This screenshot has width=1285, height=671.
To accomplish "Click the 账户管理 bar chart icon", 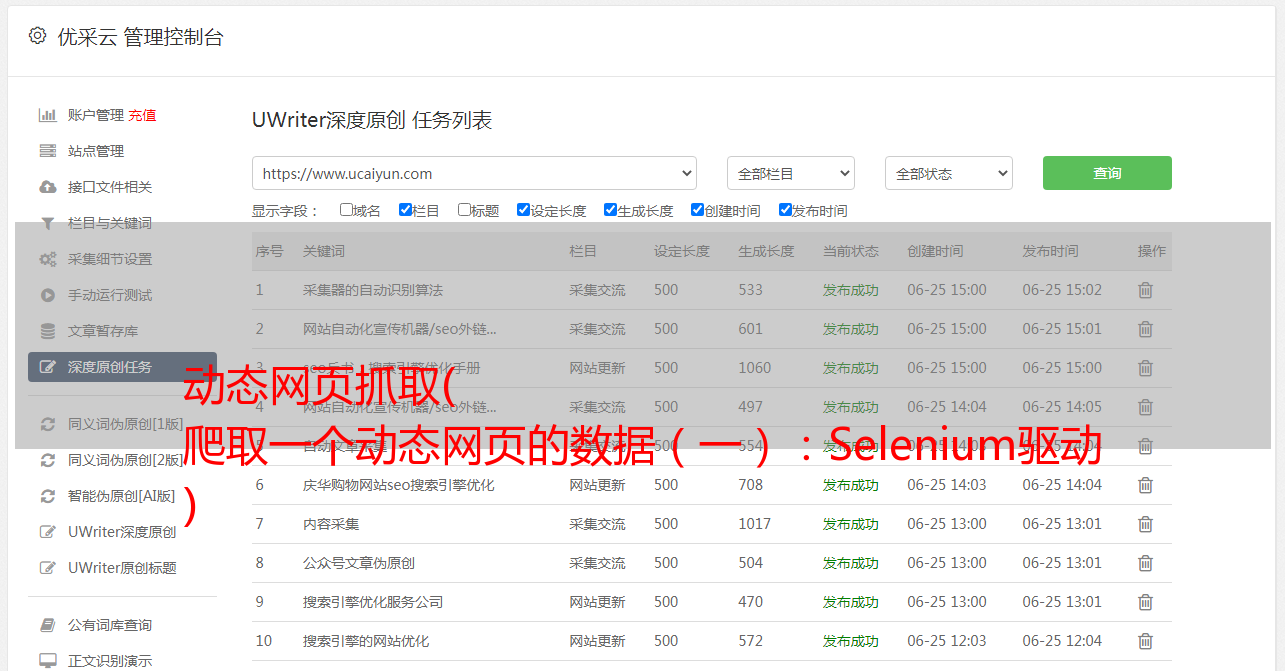I will (47, 115).
